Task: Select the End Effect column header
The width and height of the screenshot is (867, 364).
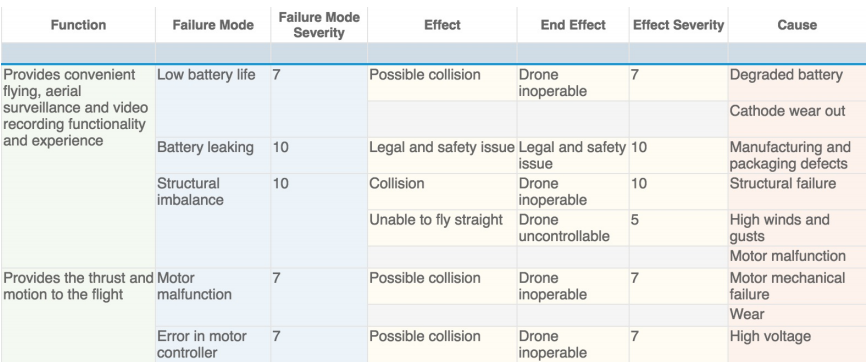Action: (x=573, y=25)
